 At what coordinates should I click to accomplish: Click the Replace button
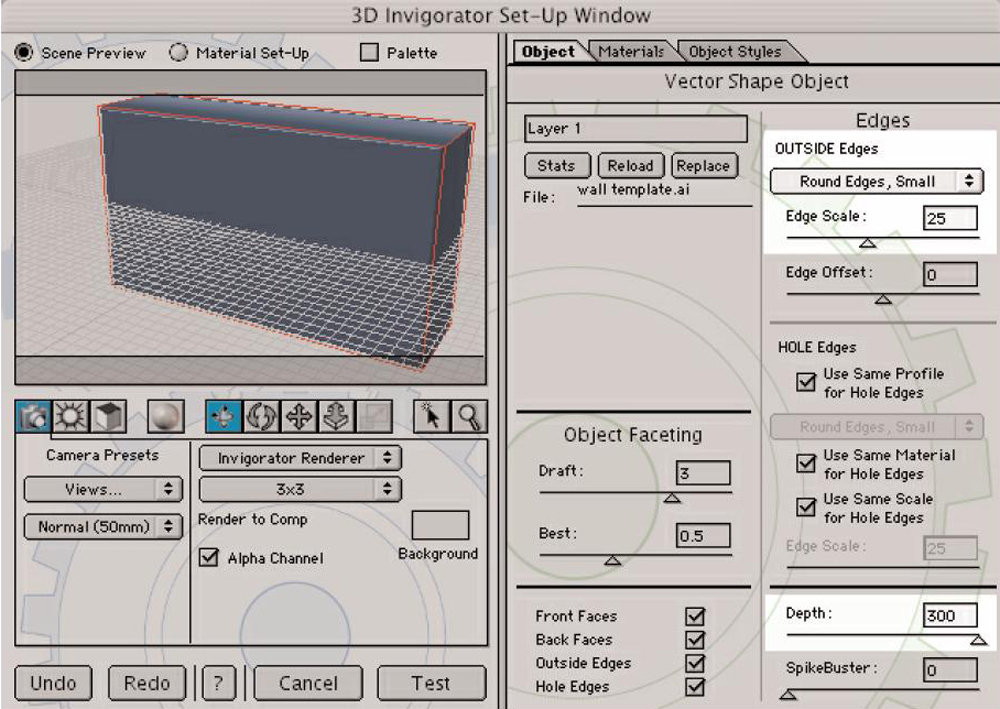click(x=704, y=166)
